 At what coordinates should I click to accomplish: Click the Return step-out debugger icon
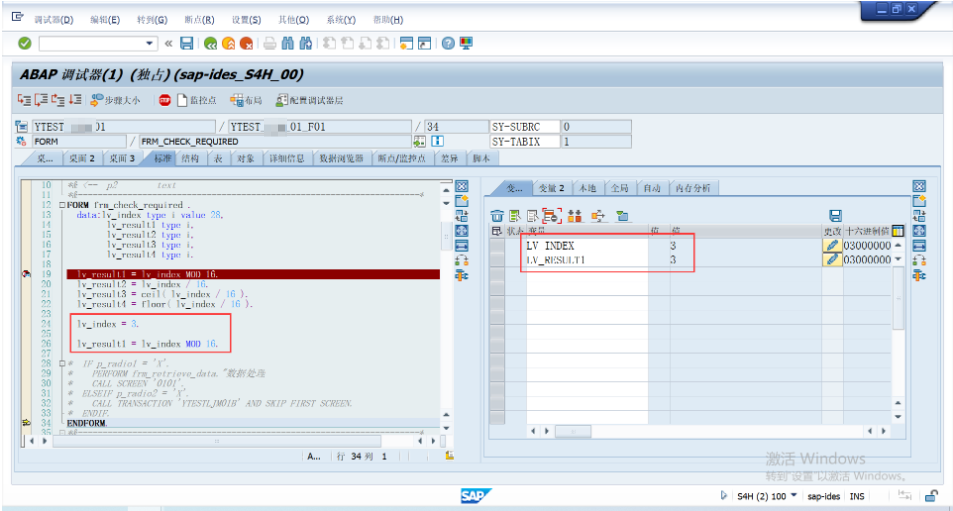[58, 100]
